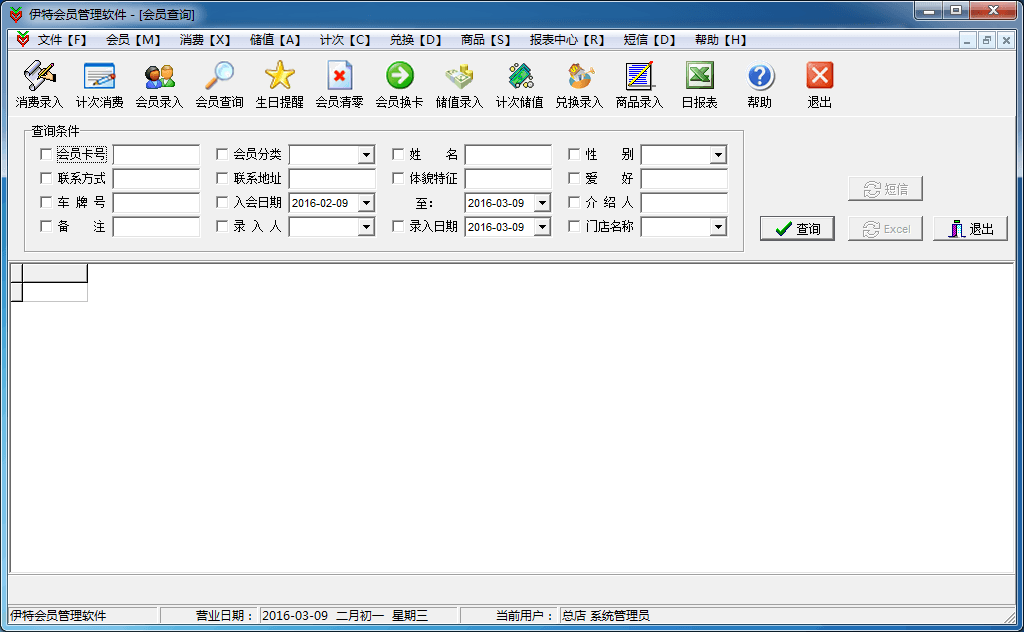Open the 商品录入 toolbar icon
This screenshot has height=632, width=1024.
pos(639,84)
